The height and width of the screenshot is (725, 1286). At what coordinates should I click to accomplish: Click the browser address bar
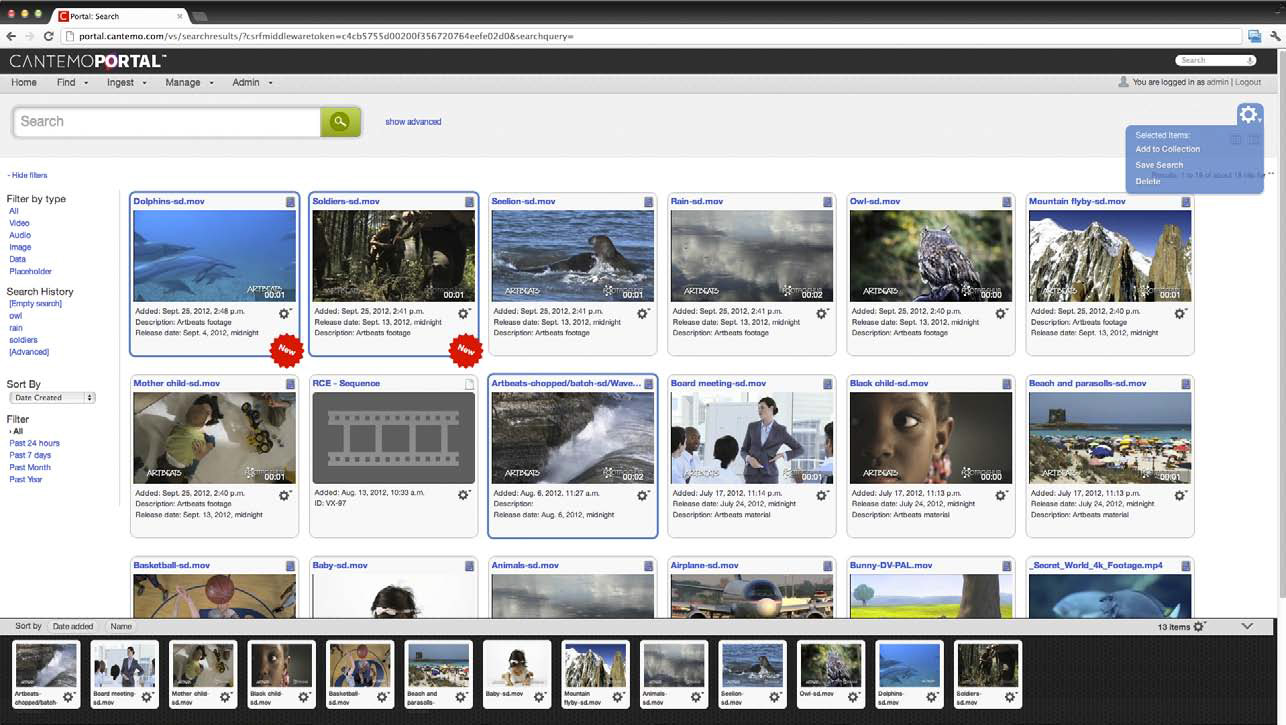pos(650,36)
